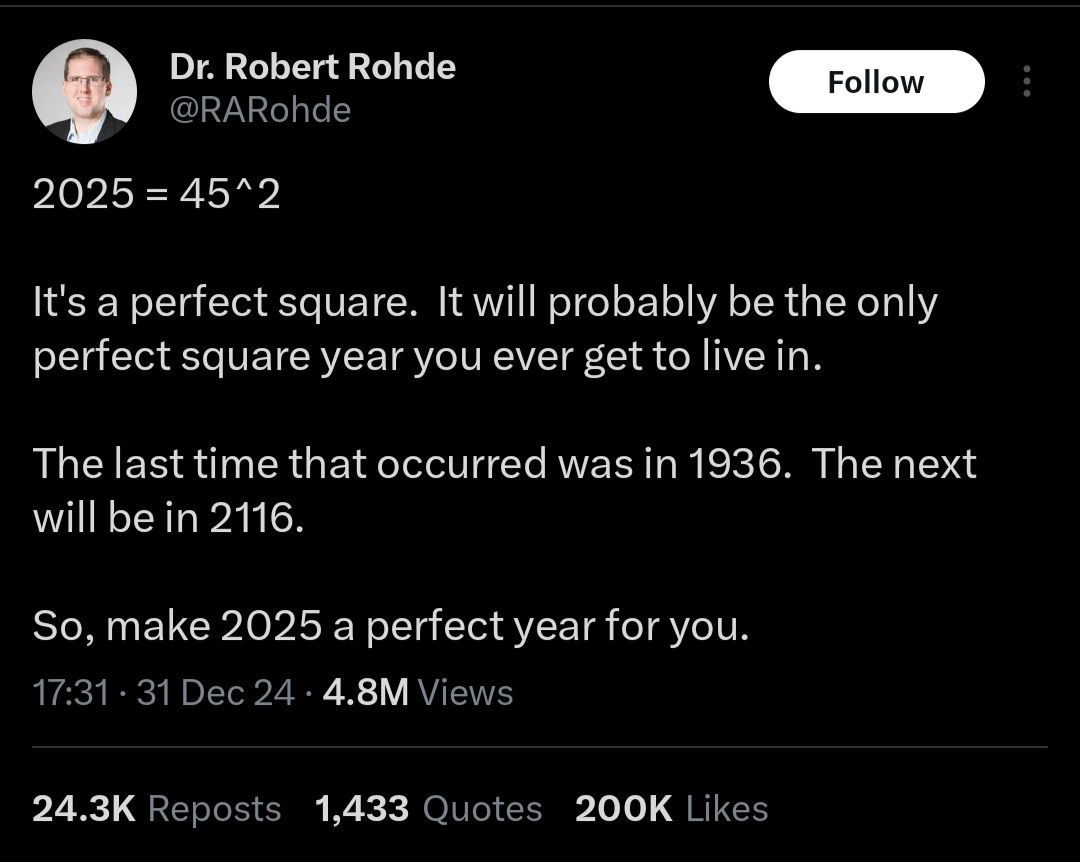Click the "The last time that occurred" text
Image resolution: width=1080 pixels, height=862 pixels.
290,464
